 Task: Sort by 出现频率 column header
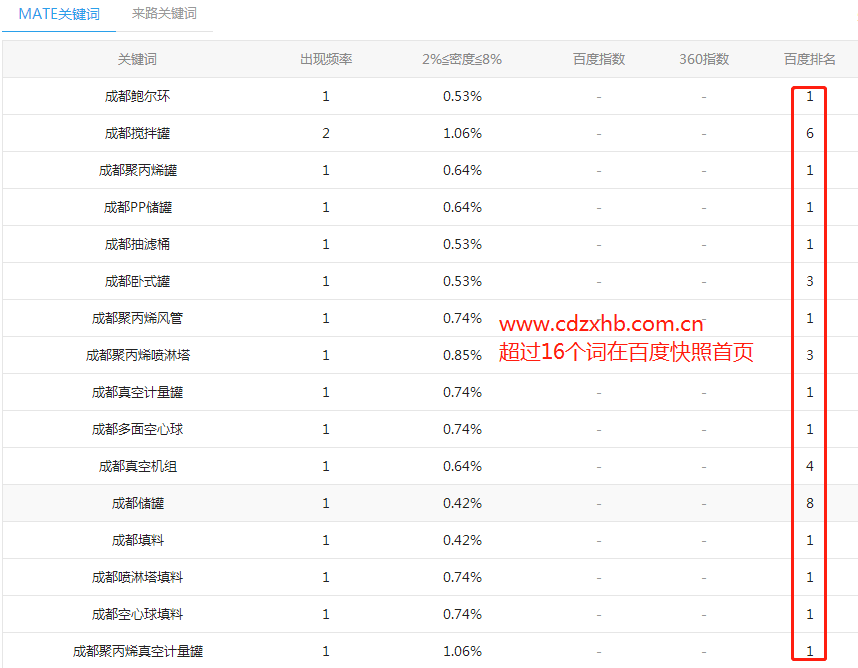point(326,59)
